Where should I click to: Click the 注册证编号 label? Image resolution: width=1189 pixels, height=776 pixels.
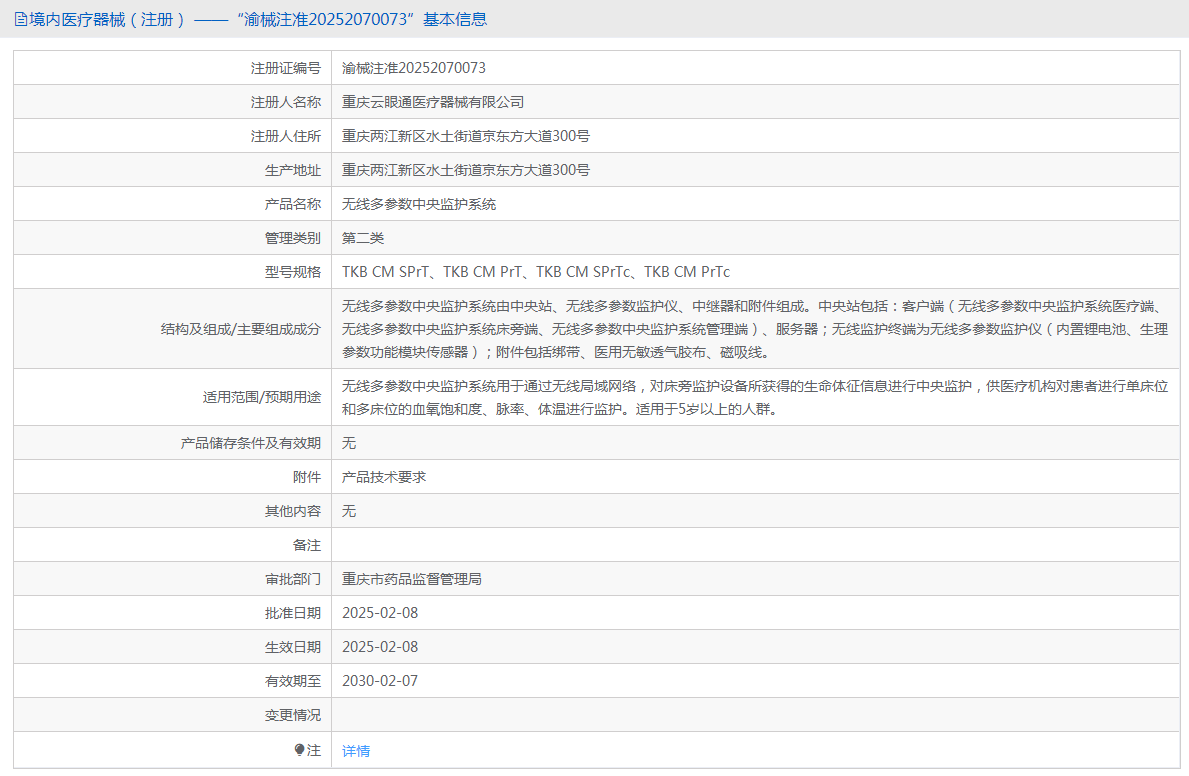pyautogui.click(x=286, y=68)
